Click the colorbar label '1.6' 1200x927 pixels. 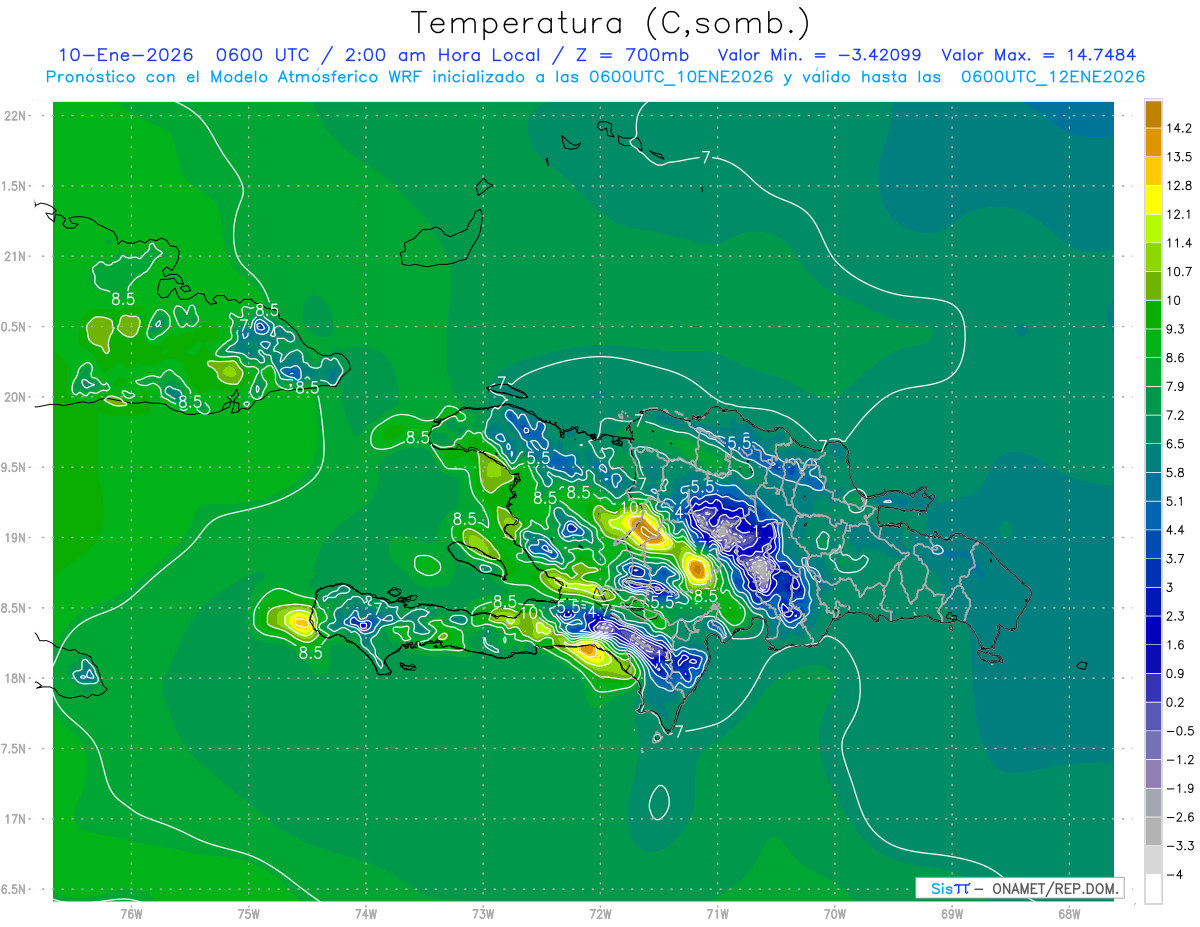coord(1176,645)
